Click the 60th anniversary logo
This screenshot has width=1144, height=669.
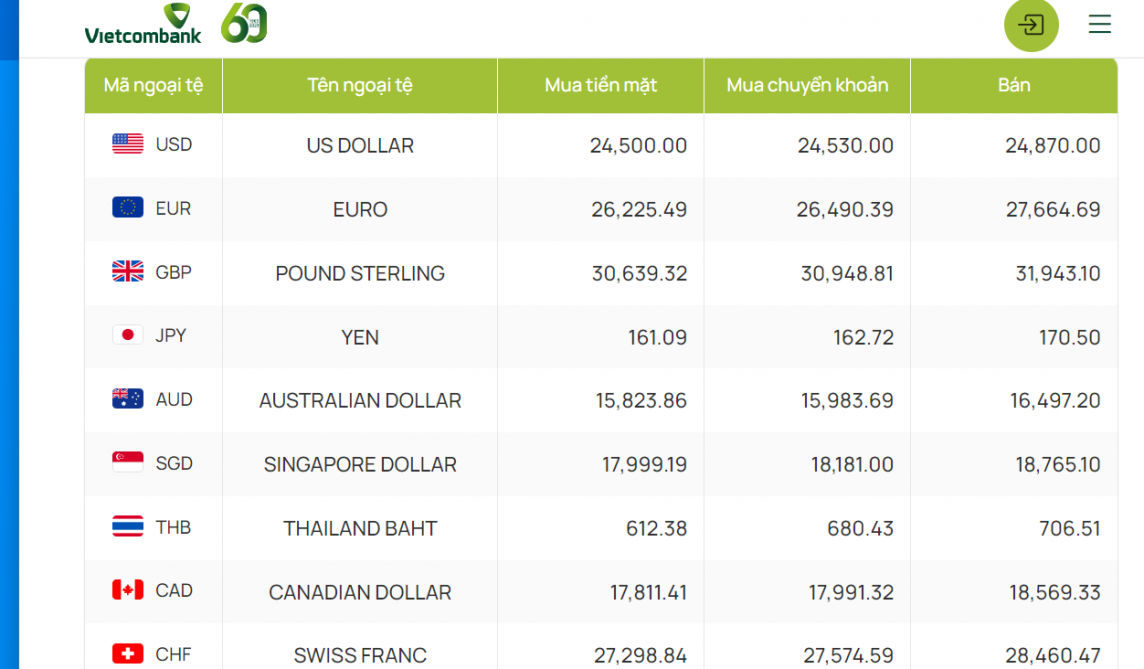244,23
